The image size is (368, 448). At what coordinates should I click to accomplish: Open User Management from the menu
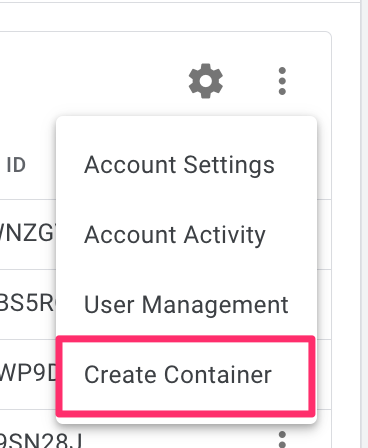pyautogui.click(x=186, y=304)
